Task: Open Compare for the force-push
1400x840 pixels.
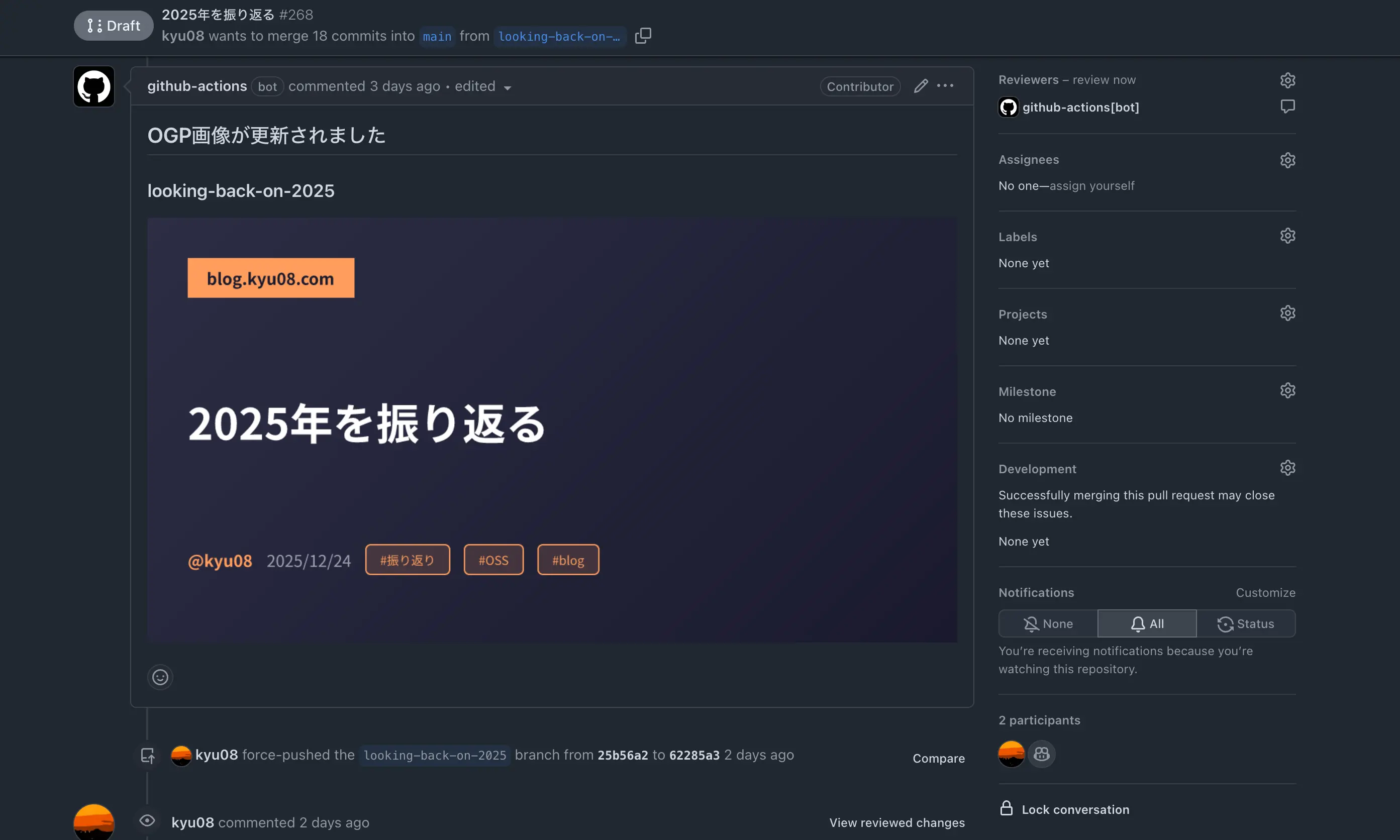Action: pyautogui.click(x=938, y=758)
